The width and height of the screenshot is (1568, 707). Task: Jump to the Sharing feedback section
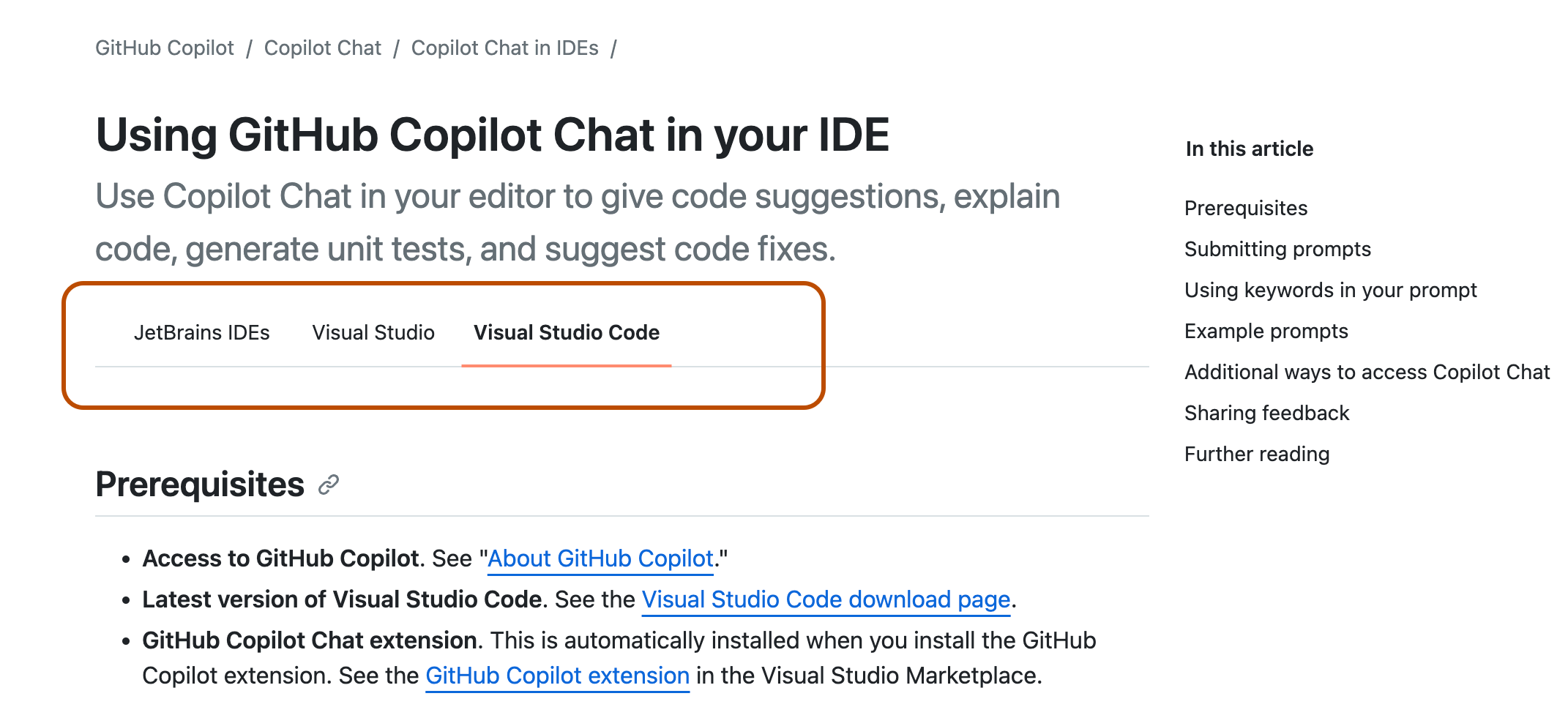pos(1266,414)
